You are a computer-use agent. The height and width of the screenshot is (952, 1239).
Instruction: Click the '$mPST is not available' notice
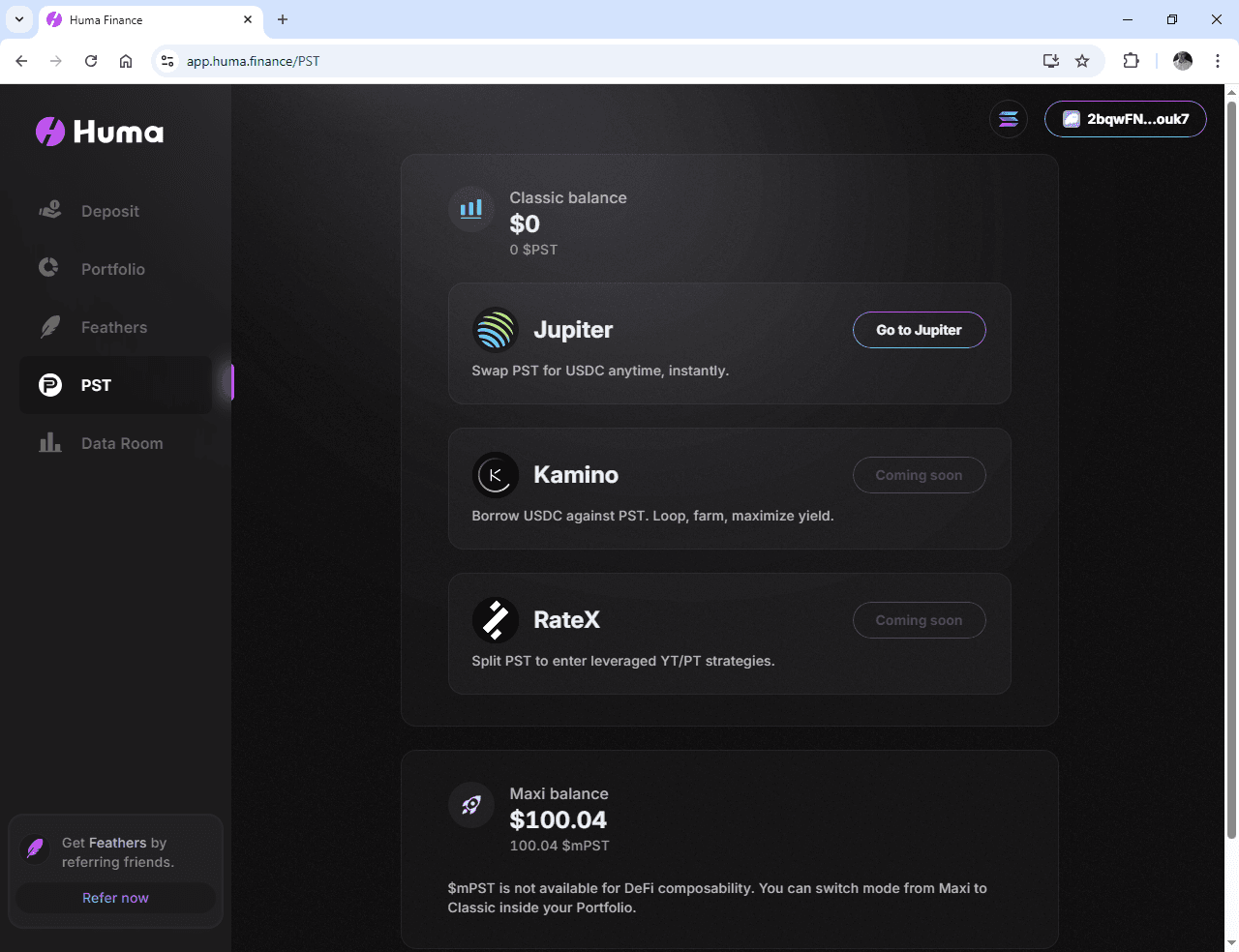(717, 898)
